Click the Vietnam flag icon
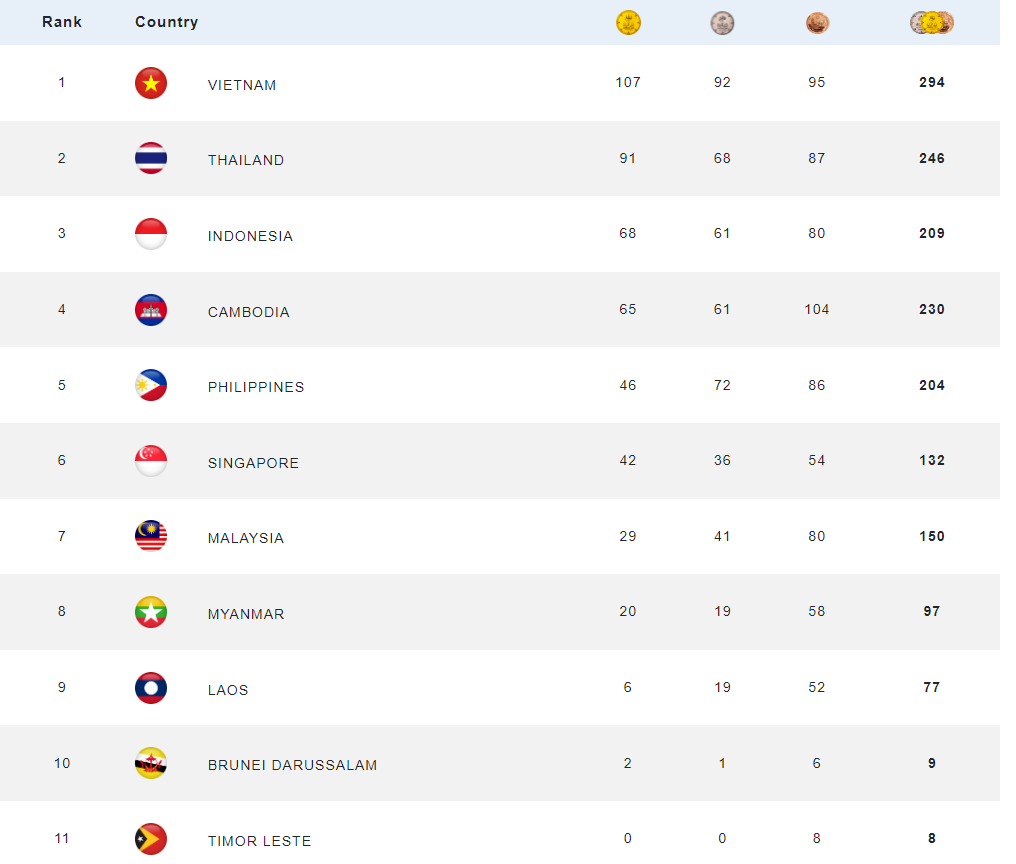 click(x=151, y=83)
